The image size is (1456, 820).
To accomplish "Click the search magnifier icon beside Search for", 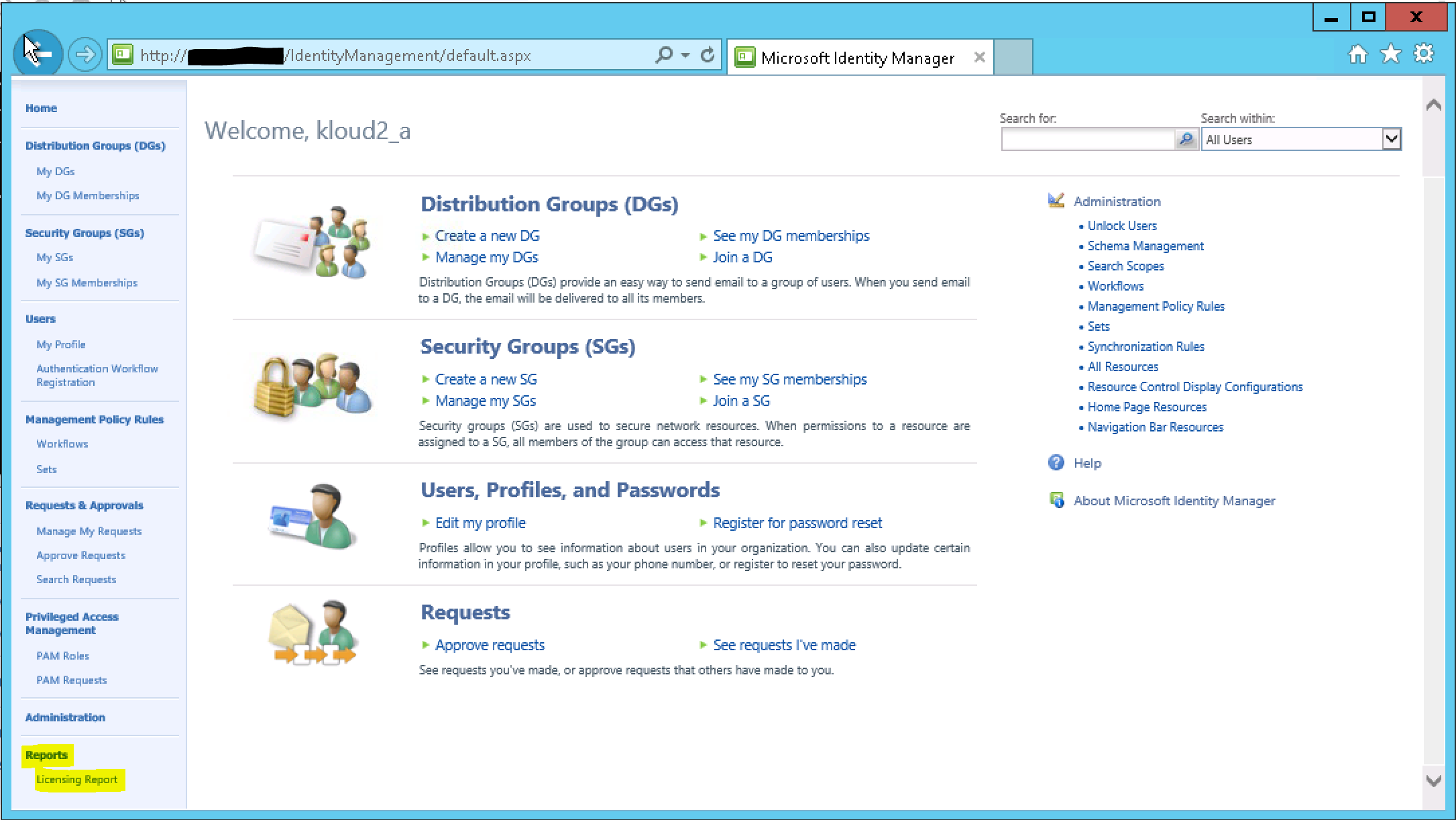I will [x=1186, y=140].
